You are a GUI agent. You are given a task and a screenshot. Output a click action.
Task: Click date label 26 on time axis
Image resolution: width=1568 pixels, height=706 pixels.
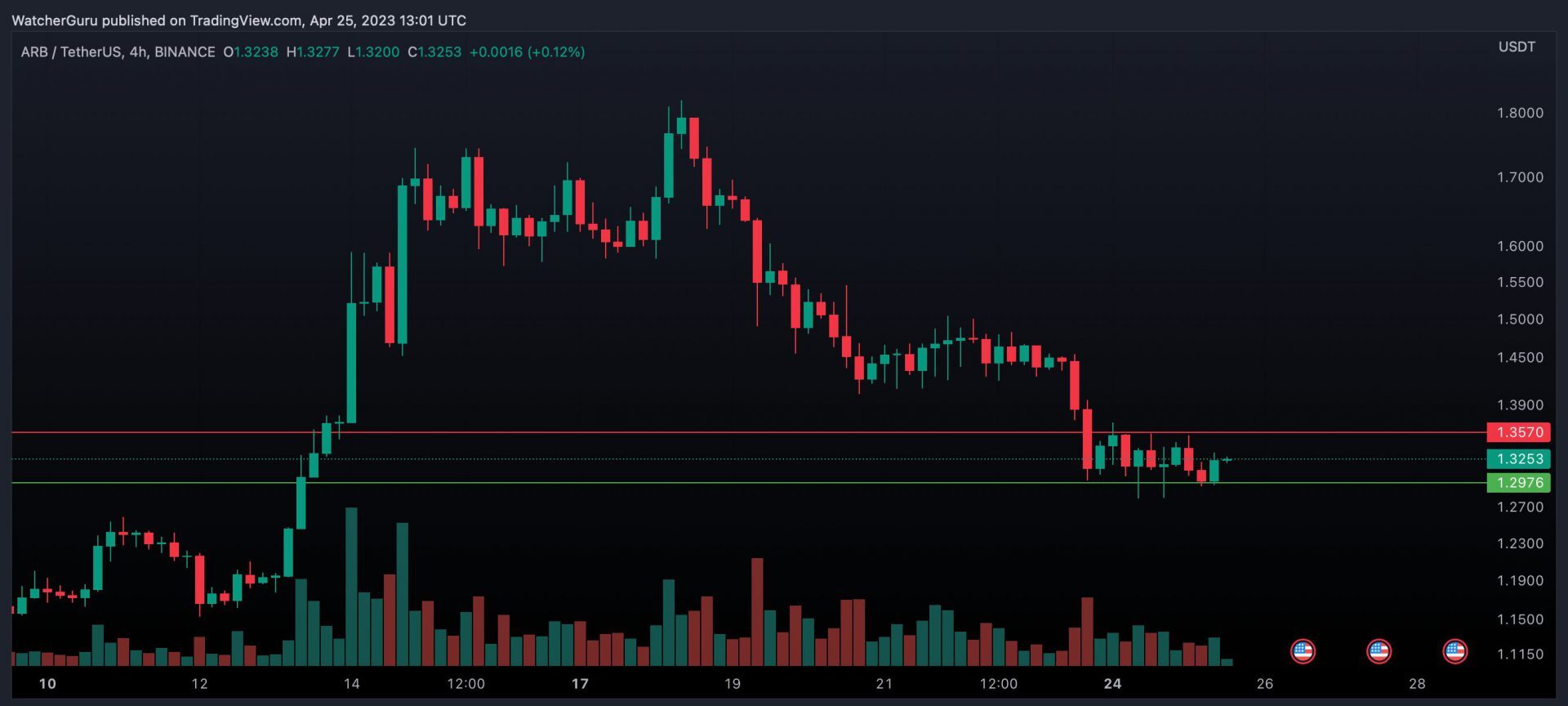point(1264,684)
